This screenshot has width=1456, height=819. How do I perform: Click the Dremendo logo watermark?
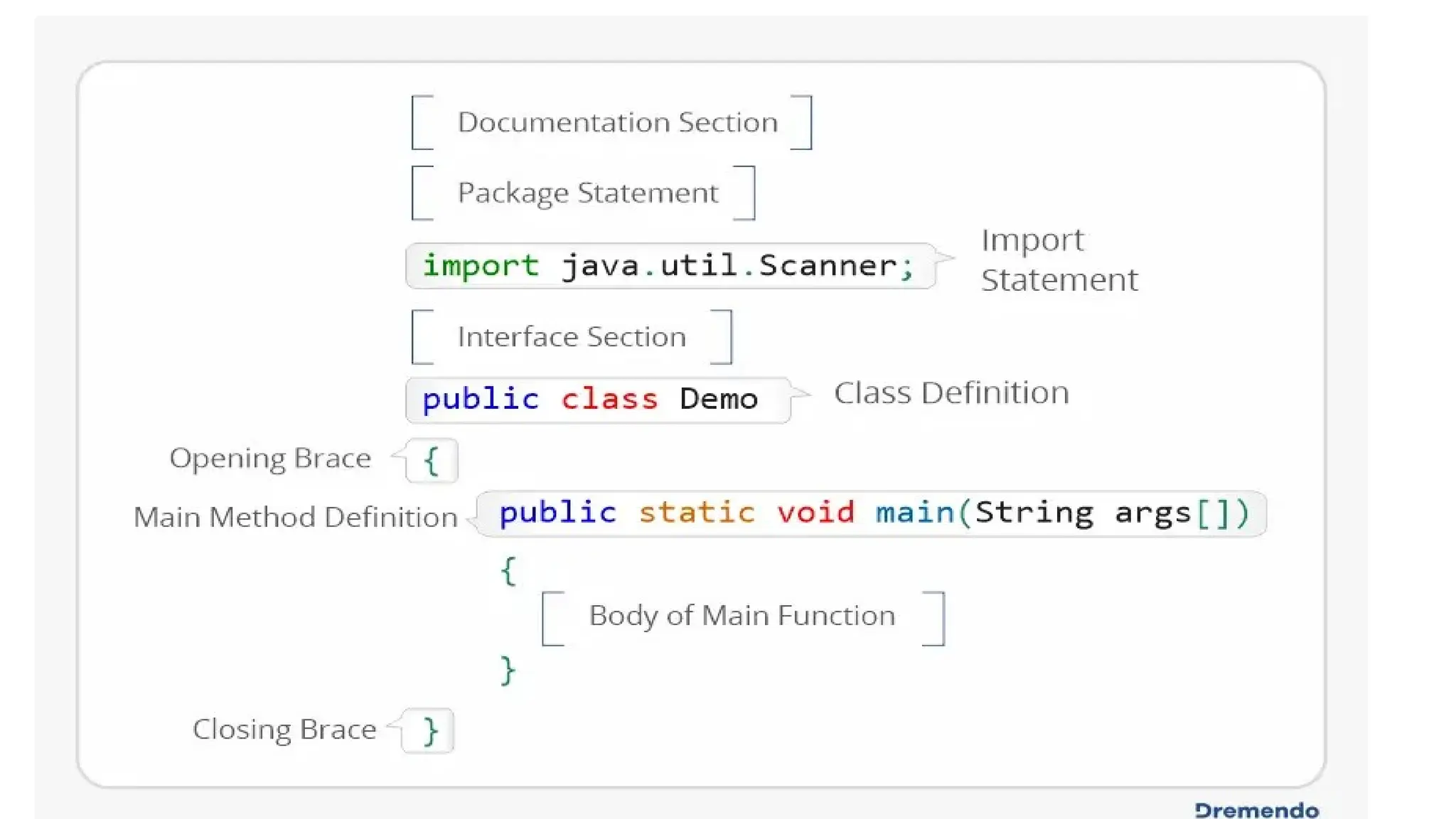(1256, 810)
